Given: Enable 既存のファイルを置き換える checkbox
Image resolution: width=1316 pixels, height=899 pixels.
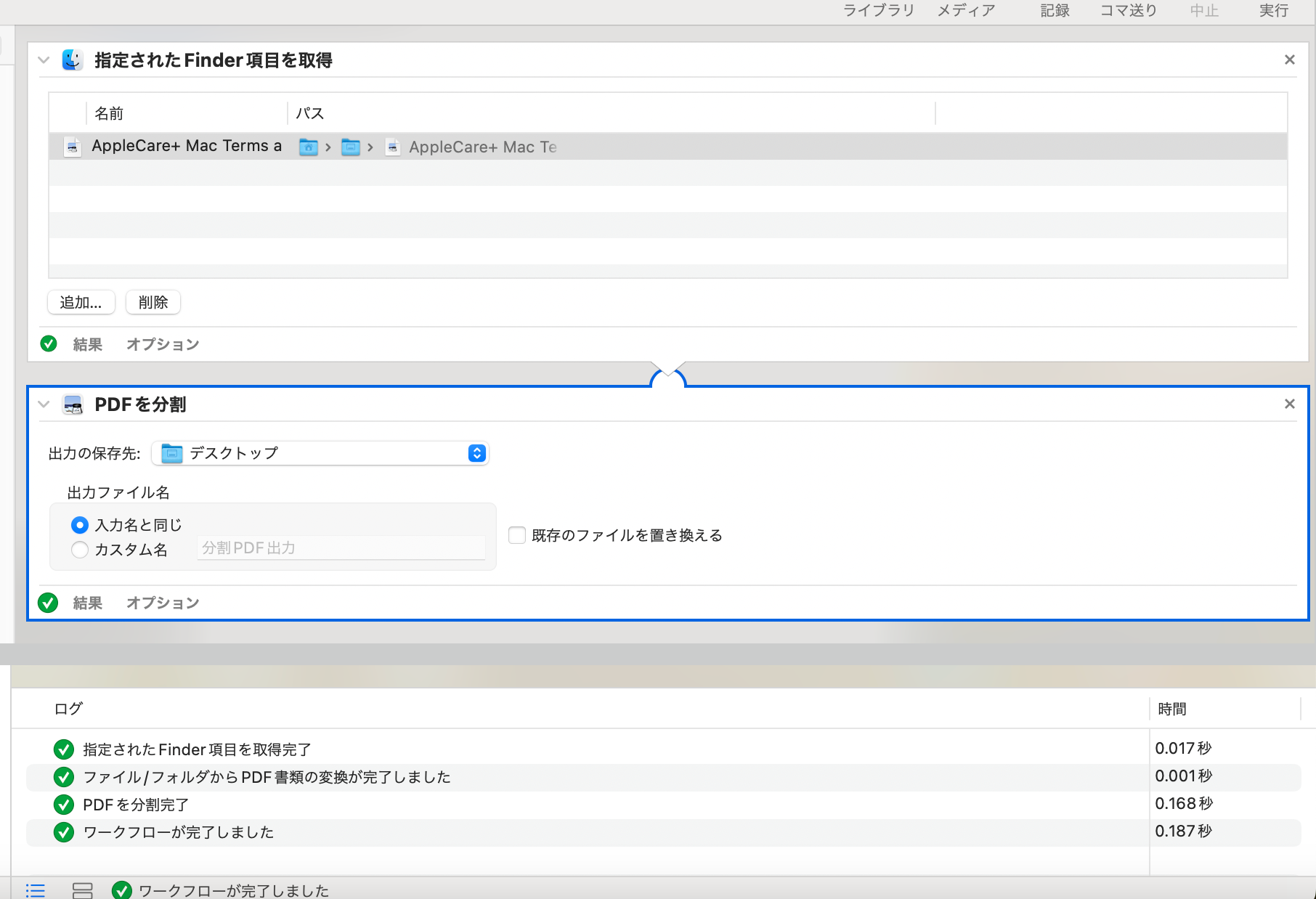Looking at the screenshot, I should pos(517,536).
